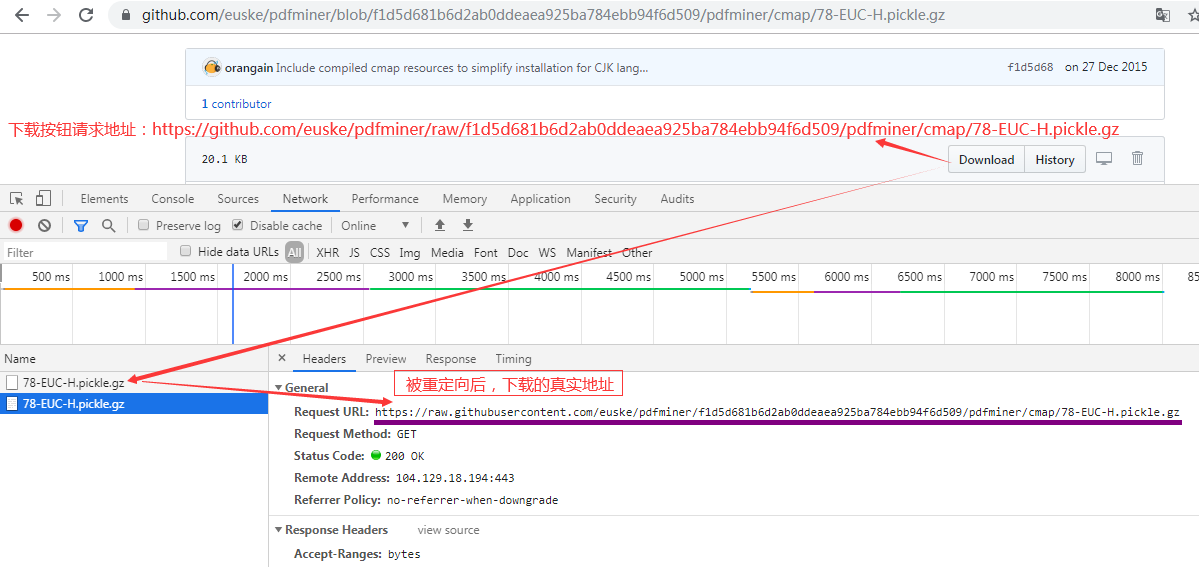Enable Preserve log checkbox
Image resolution: width=1199 pixels, height=567 pixels.
point(143,226)
